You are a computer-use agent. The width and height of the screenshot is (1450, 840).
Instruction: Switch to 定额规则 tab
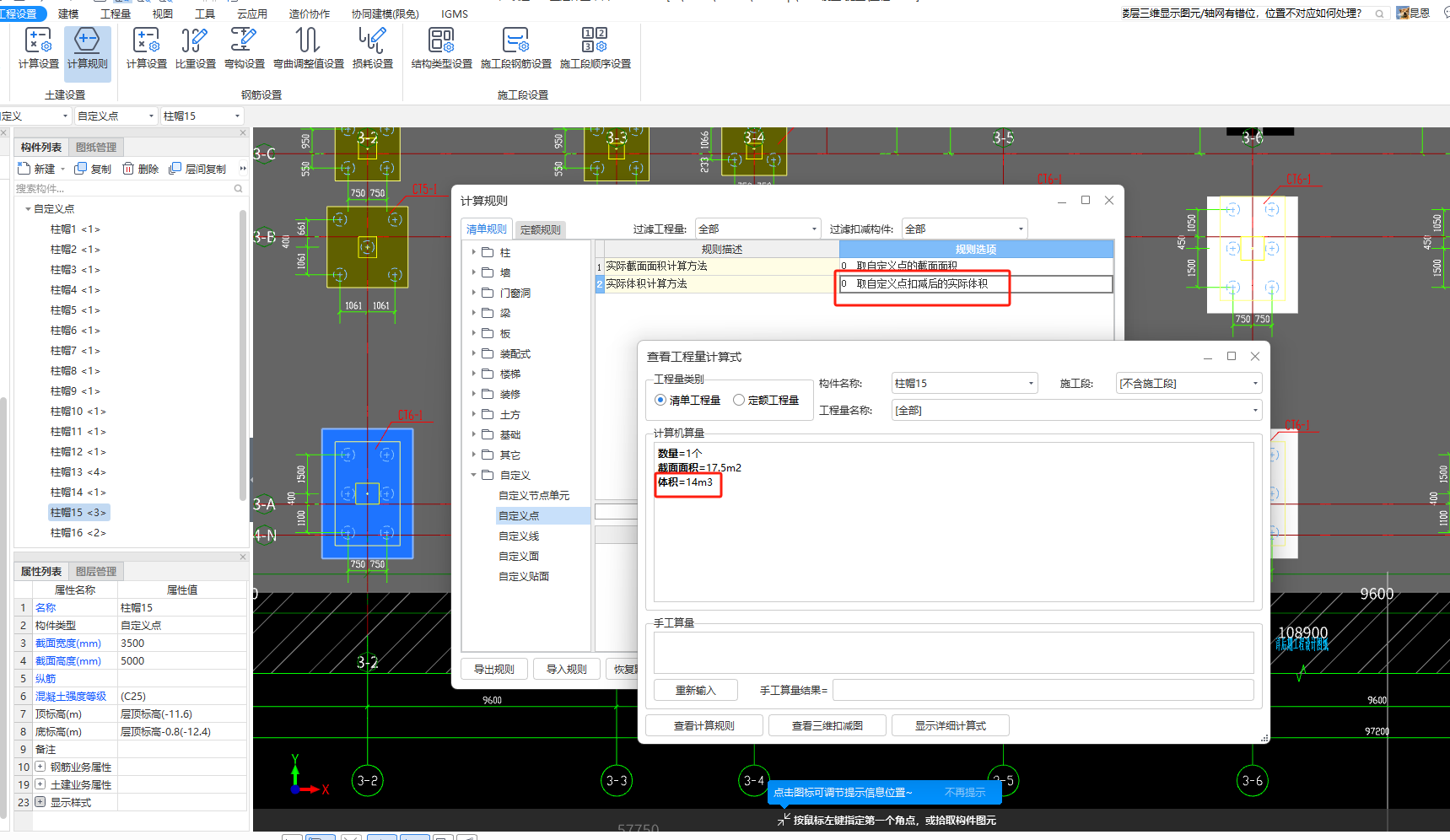[x=540, y=229]
